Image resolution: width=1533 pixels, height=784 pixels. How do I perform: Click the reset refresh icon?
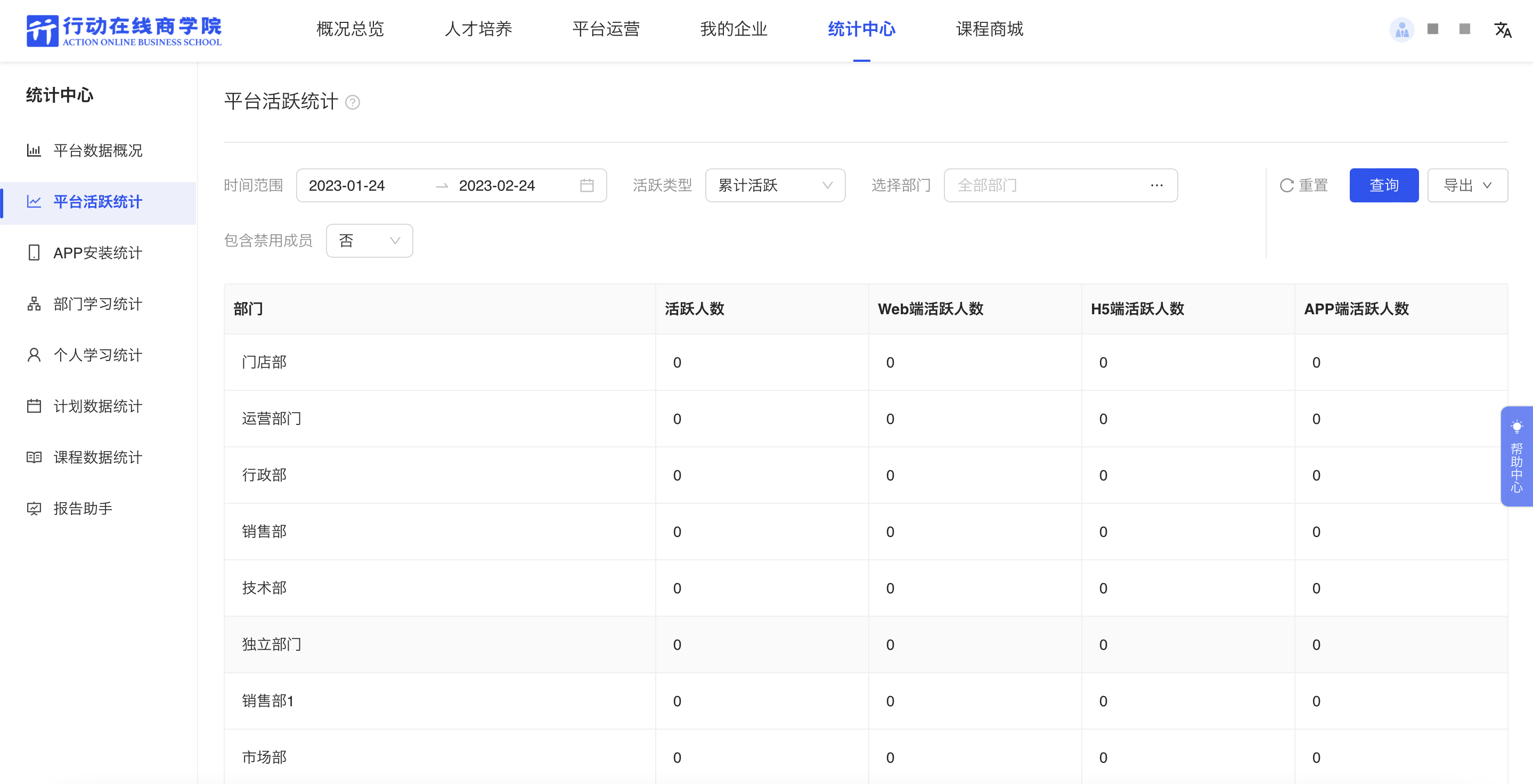coord(1286,185)
